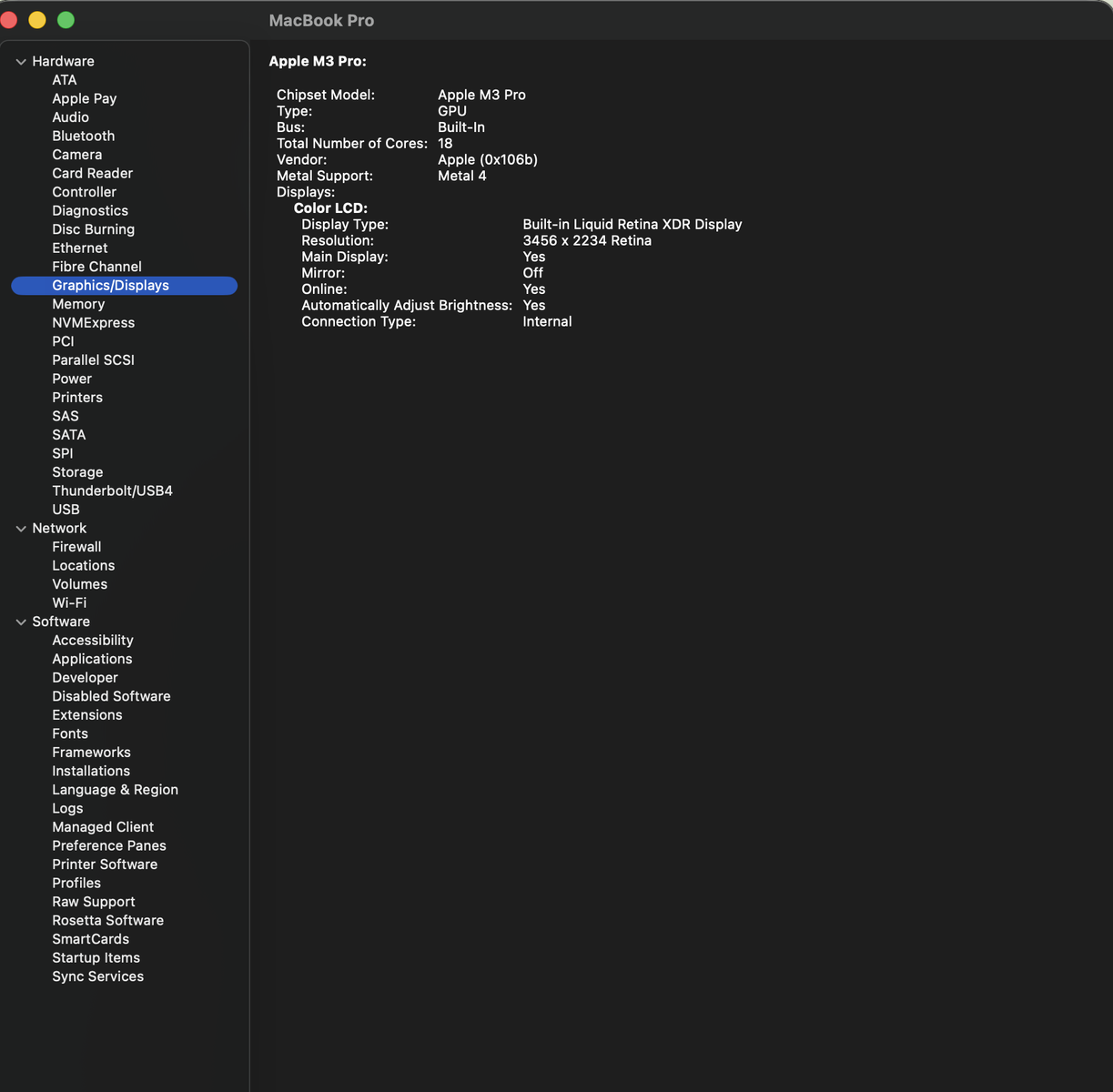
Task: Open Printer Software entry
Action: [x=105, y=864]
